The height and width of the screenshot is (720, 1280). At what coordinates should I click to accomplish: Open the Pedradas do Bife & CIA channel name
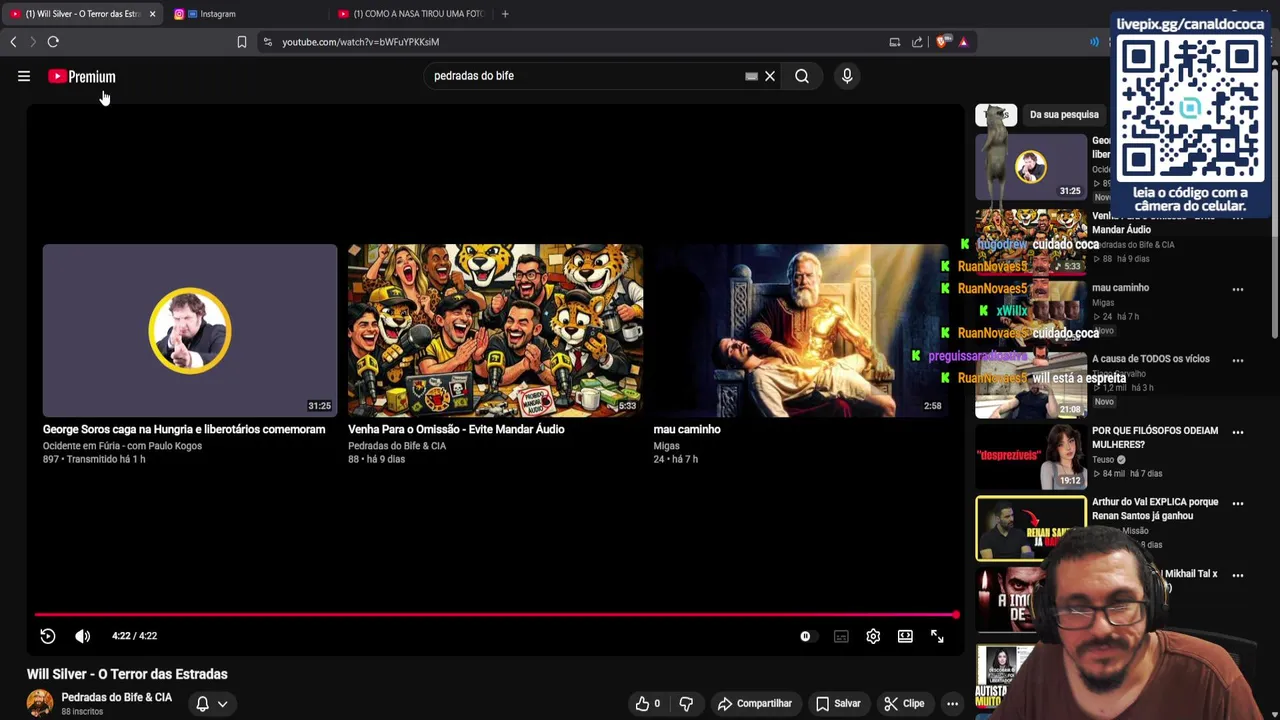point(116,697)
